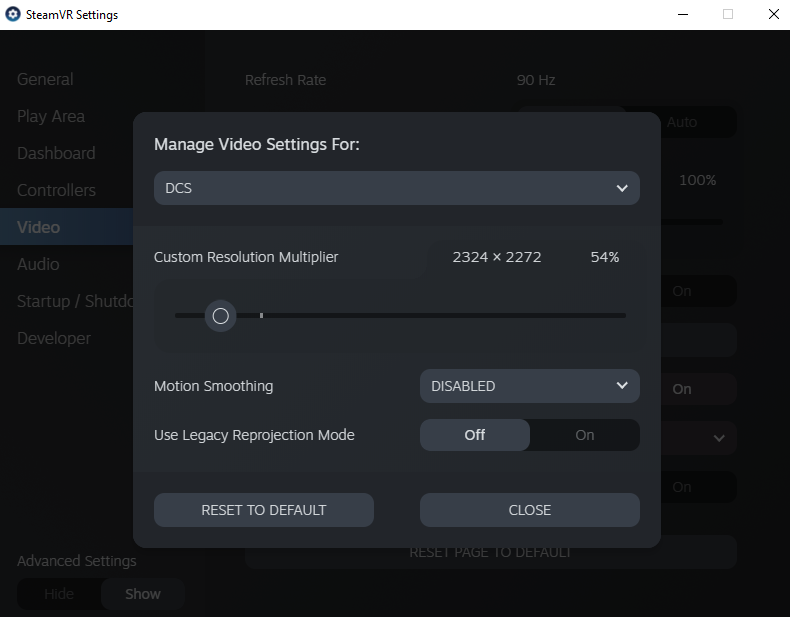Screen dimensions: 790x617
Task: Open the DCS application dropdown
Action: (x=397, y=188)
